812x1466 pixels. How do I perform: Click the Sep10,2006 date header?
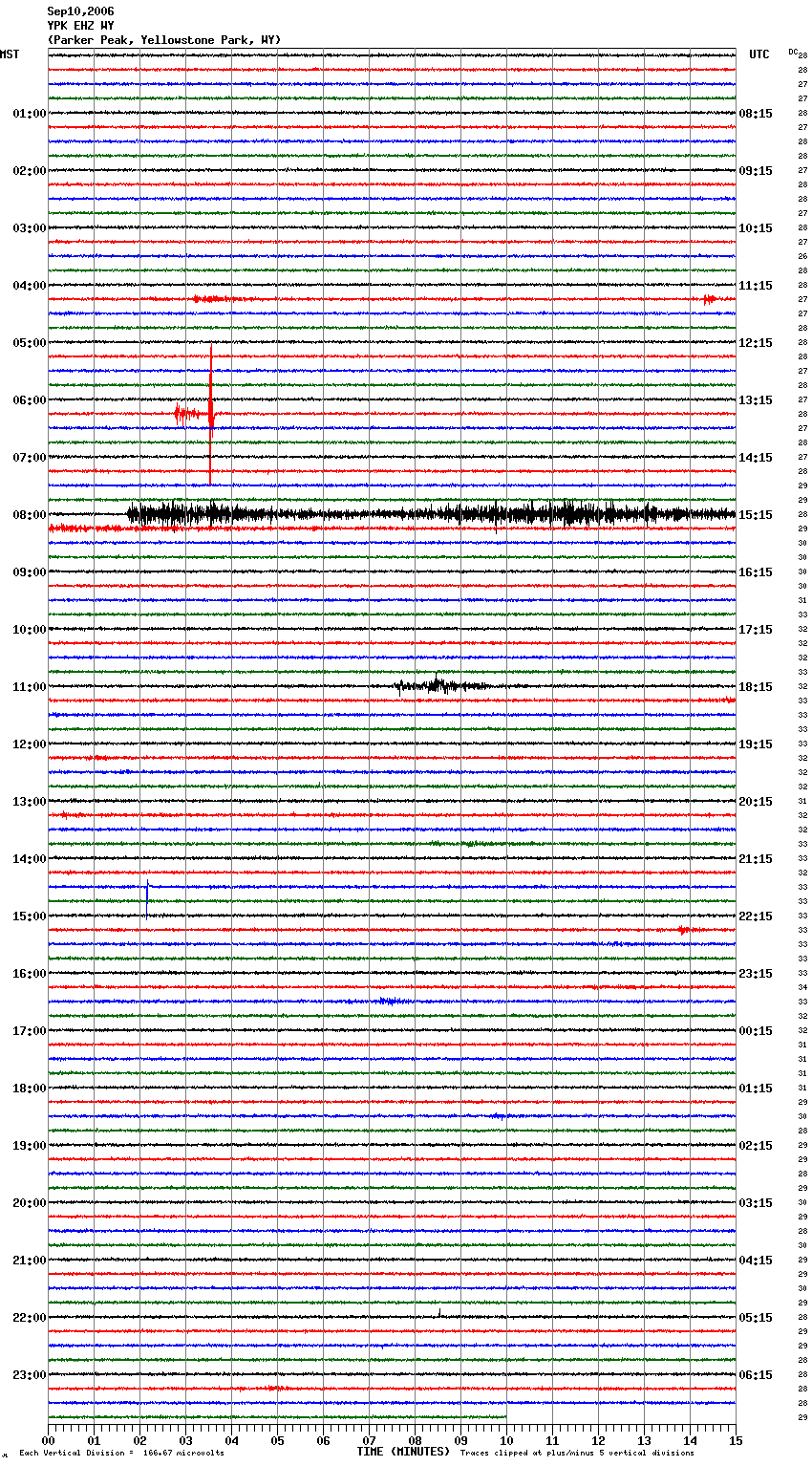click(80, 11)
